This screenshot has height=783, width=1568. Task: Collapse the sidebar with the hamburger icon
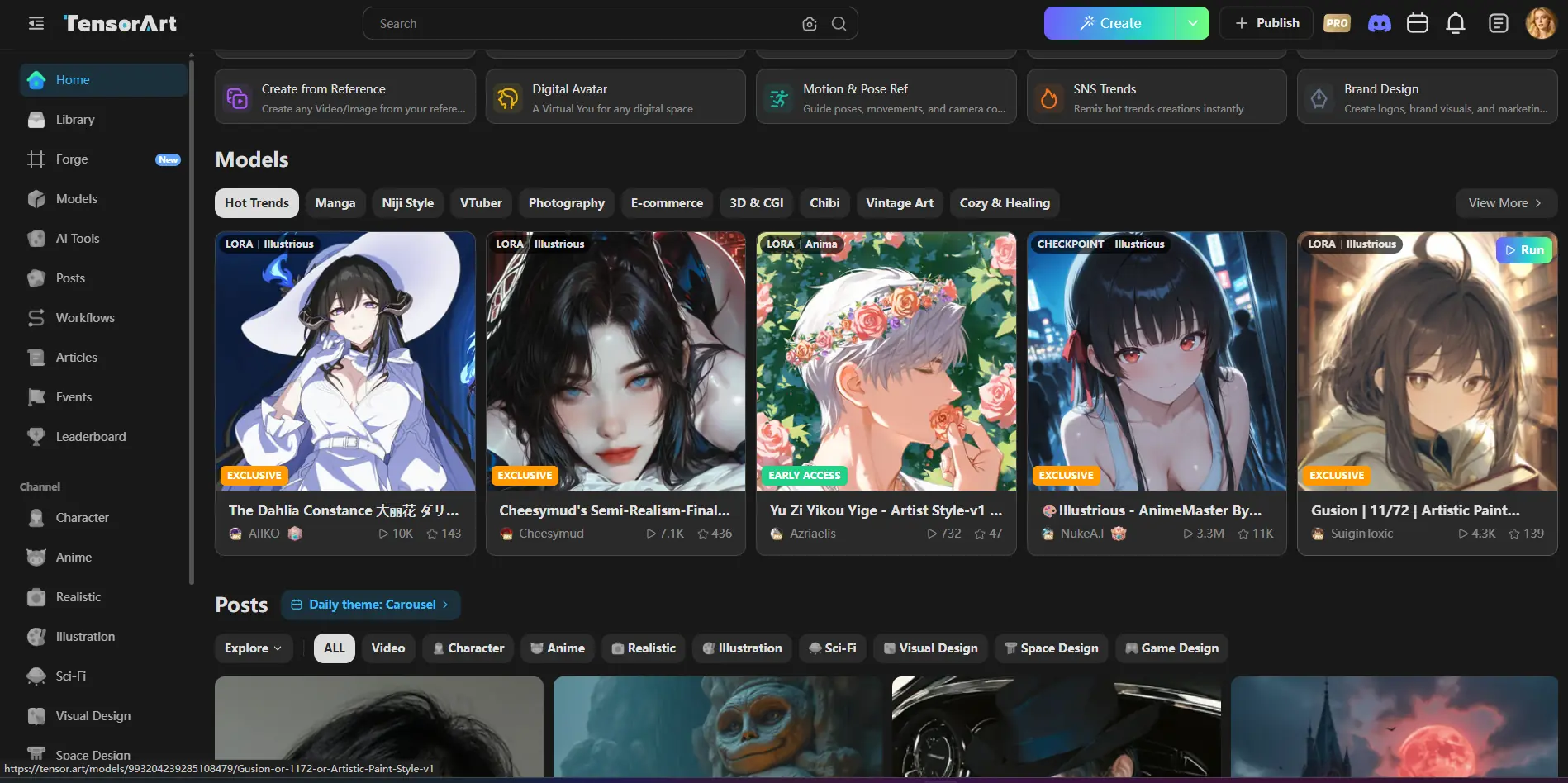(36, 23)
